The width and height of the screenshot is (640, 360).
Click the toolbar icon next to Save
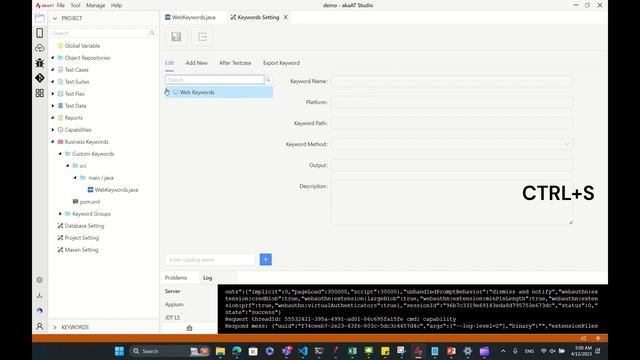click(x=202, y=37)
